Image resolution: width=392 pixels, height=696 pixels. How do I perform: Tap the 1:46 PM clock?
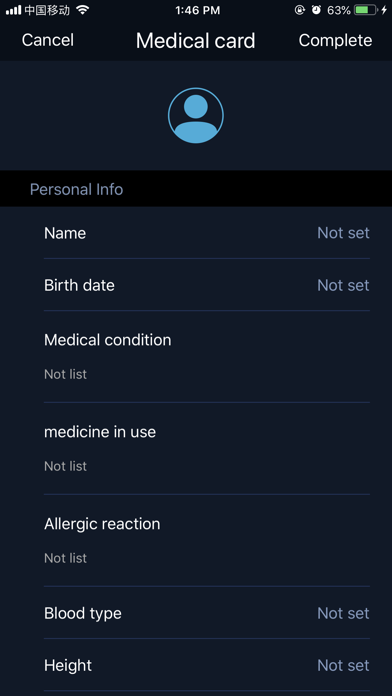pos(198,10)
